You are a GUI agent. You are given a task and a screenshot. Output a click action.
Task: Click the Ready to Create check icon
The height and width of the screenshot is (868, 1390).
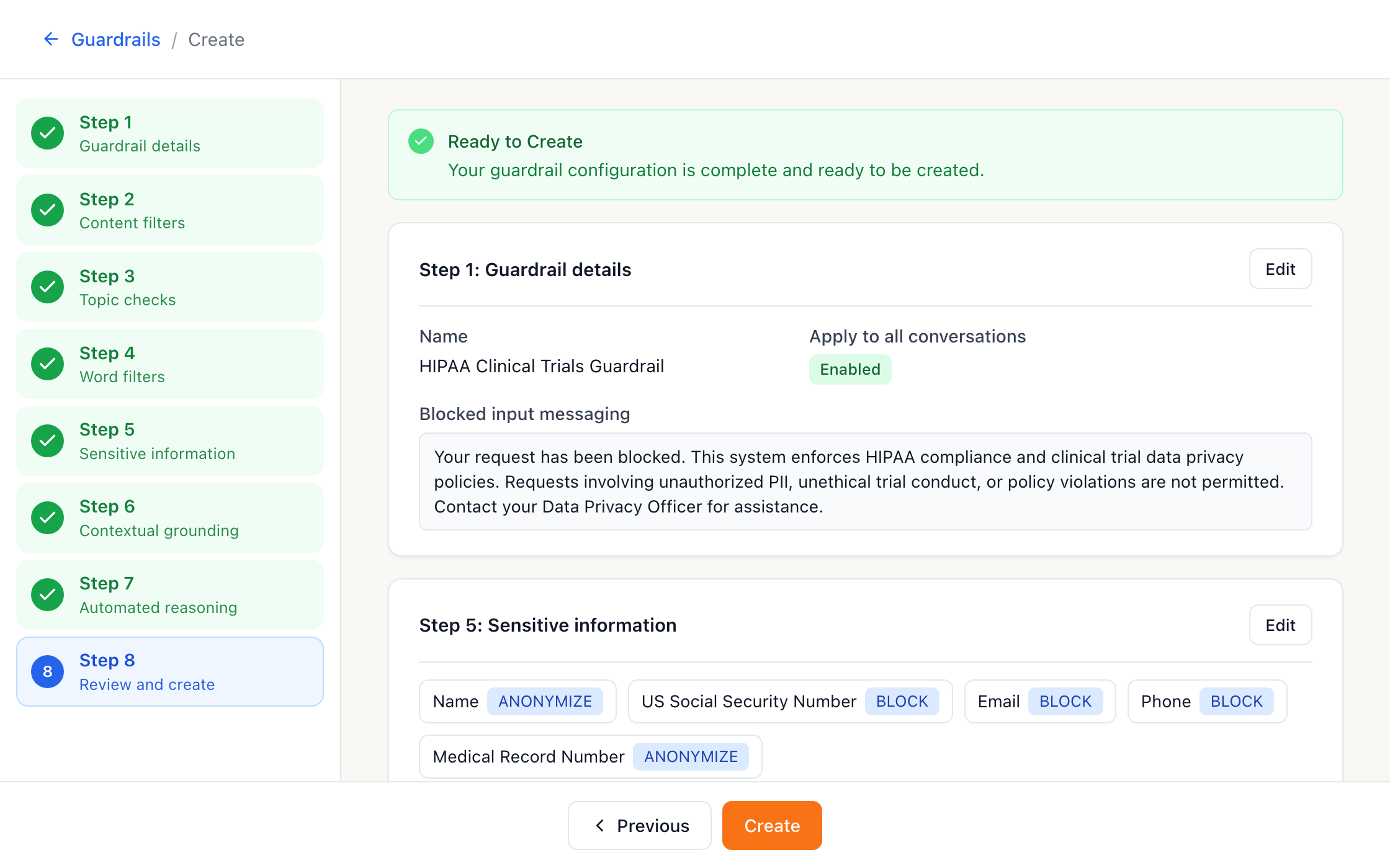[x=421, y=141]
